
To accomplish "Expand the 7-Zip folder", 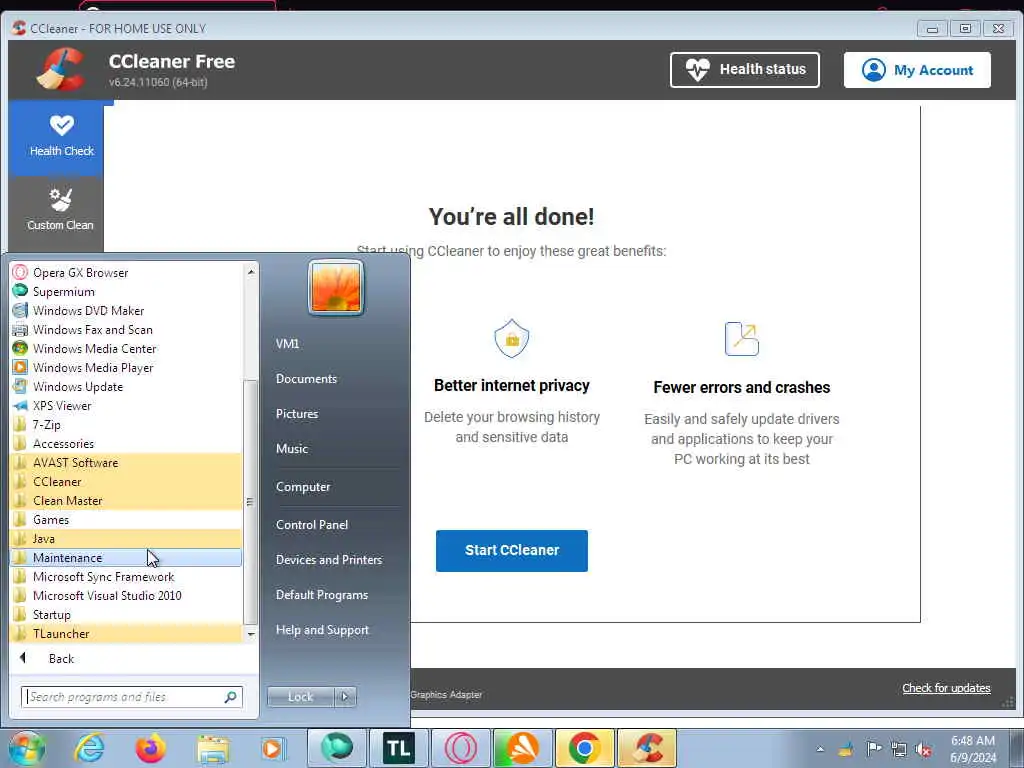I will click(126, 424).
